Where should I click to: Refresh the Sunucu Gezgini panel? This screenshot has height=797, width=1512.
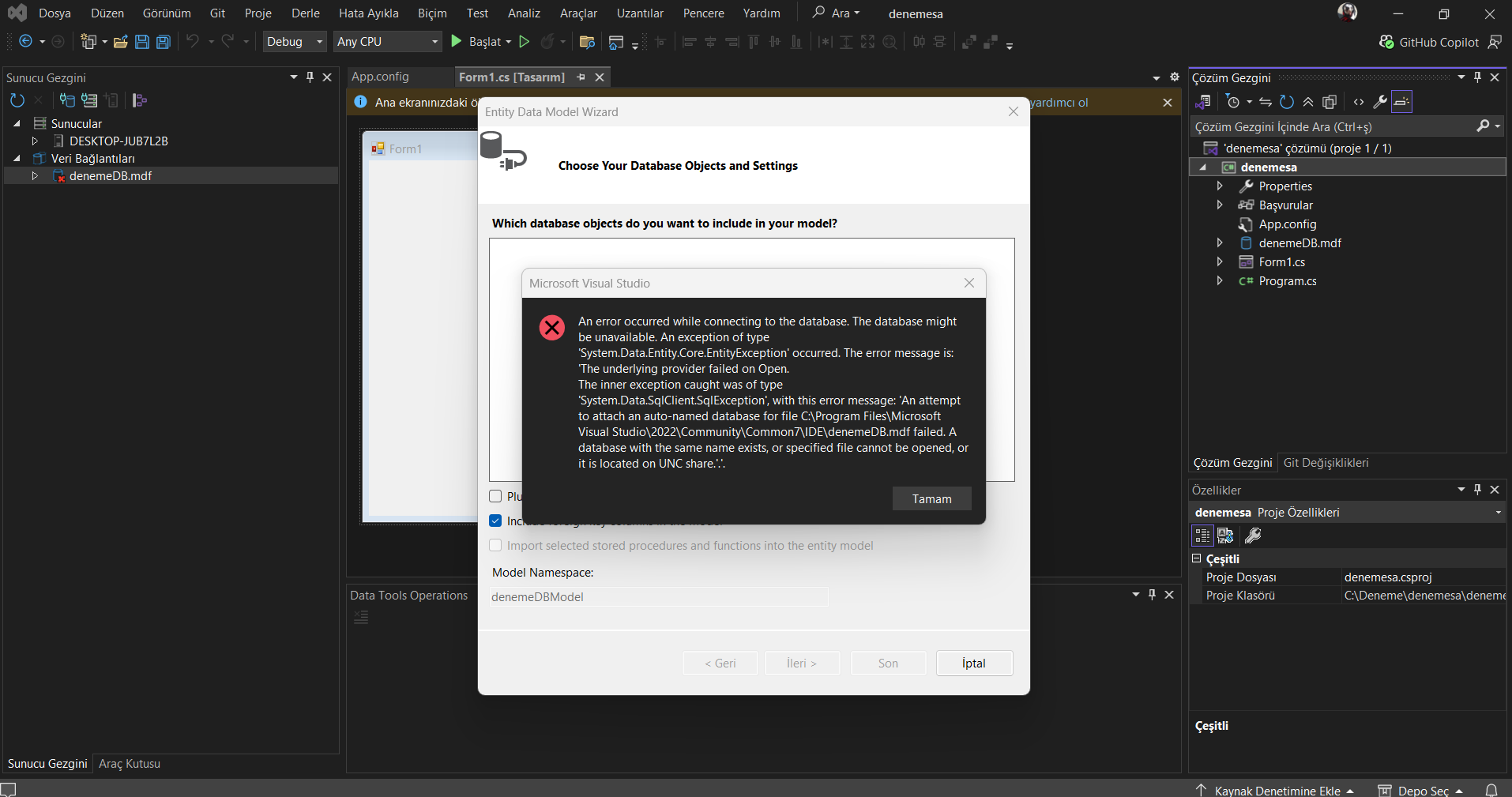(17, 100)
